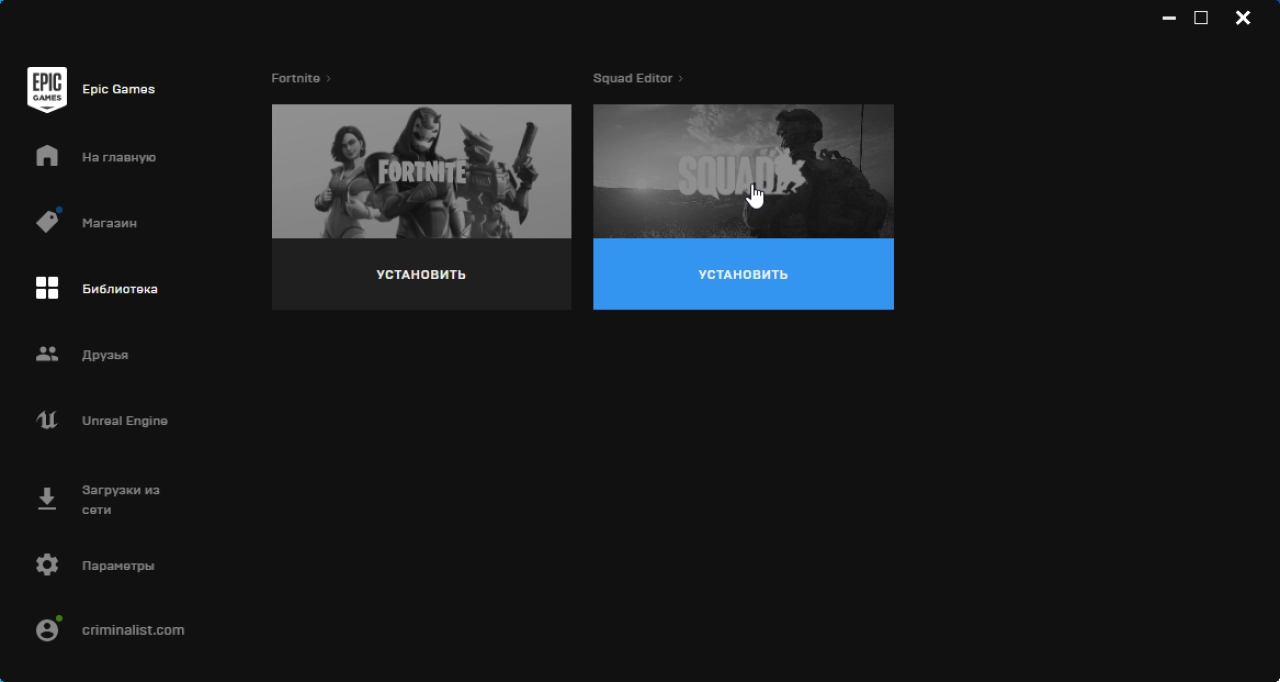
Task: Open the Fortnite title link
Action: click(296, 78)
